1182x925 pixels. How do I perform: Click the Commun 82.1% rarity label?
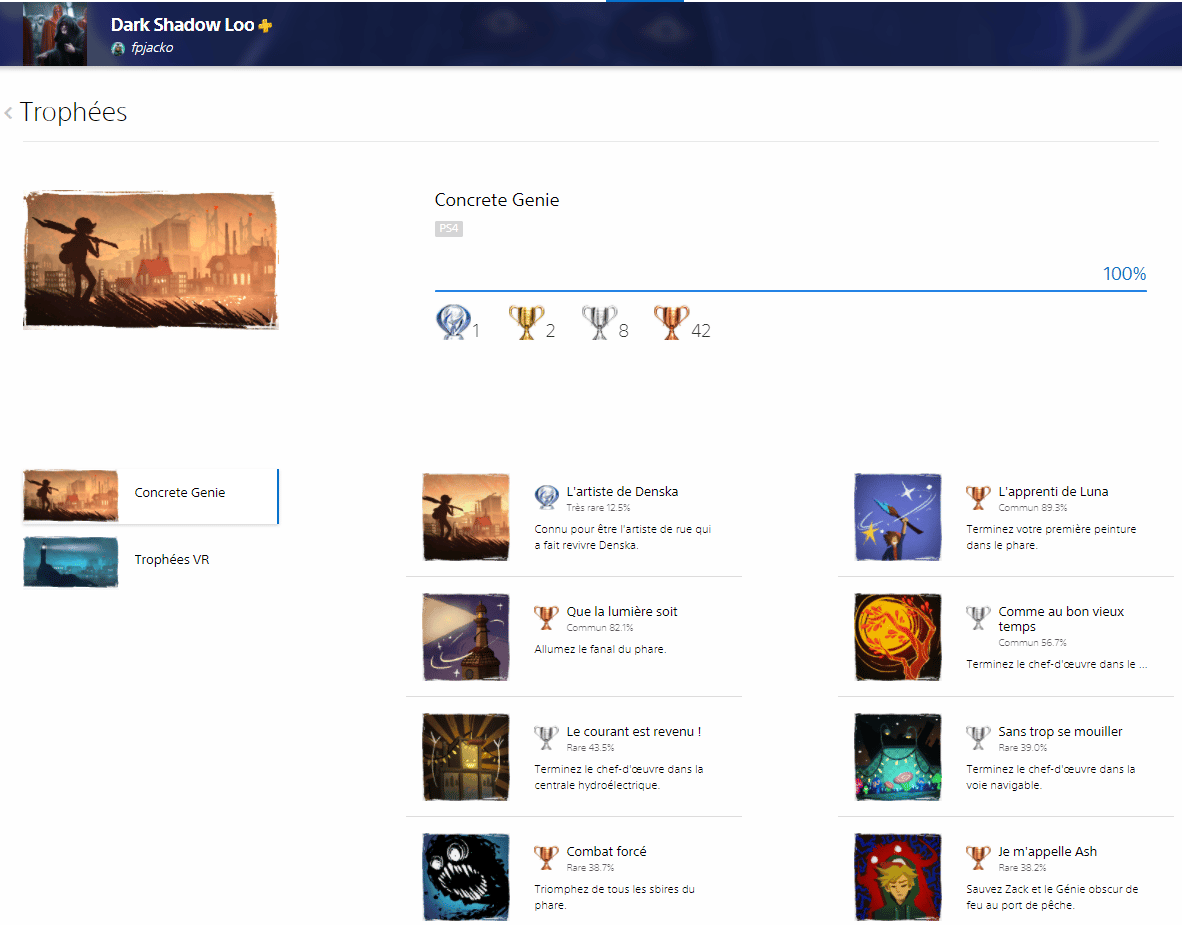pyautogui.click(x=600, y=627)
